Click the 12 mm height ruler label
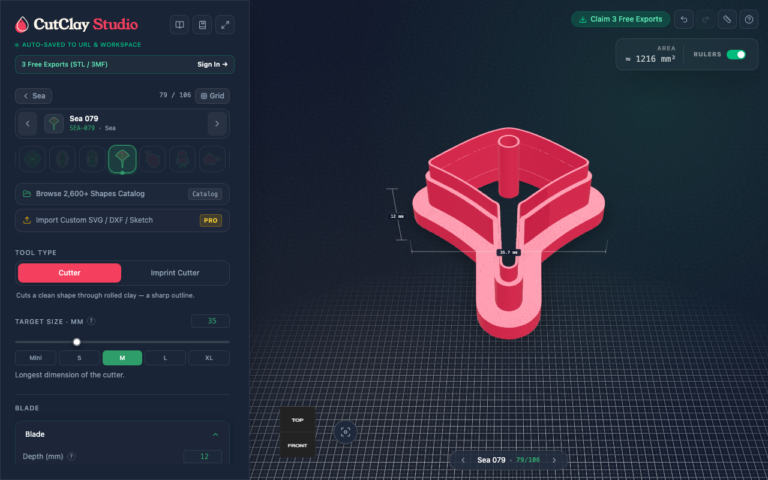768x480 pixels. click(396, 216)
